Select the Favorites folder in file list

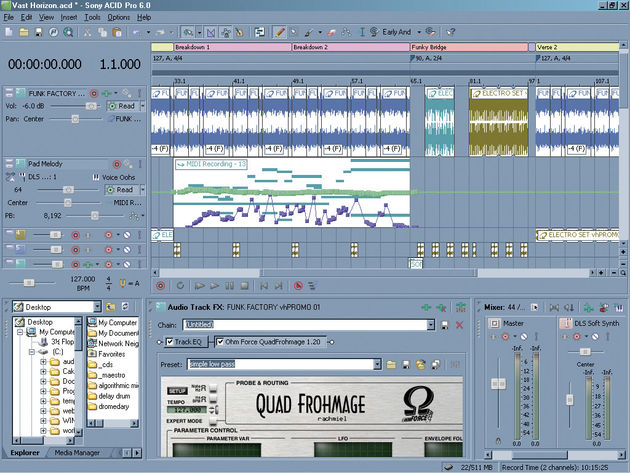(106, 354)
